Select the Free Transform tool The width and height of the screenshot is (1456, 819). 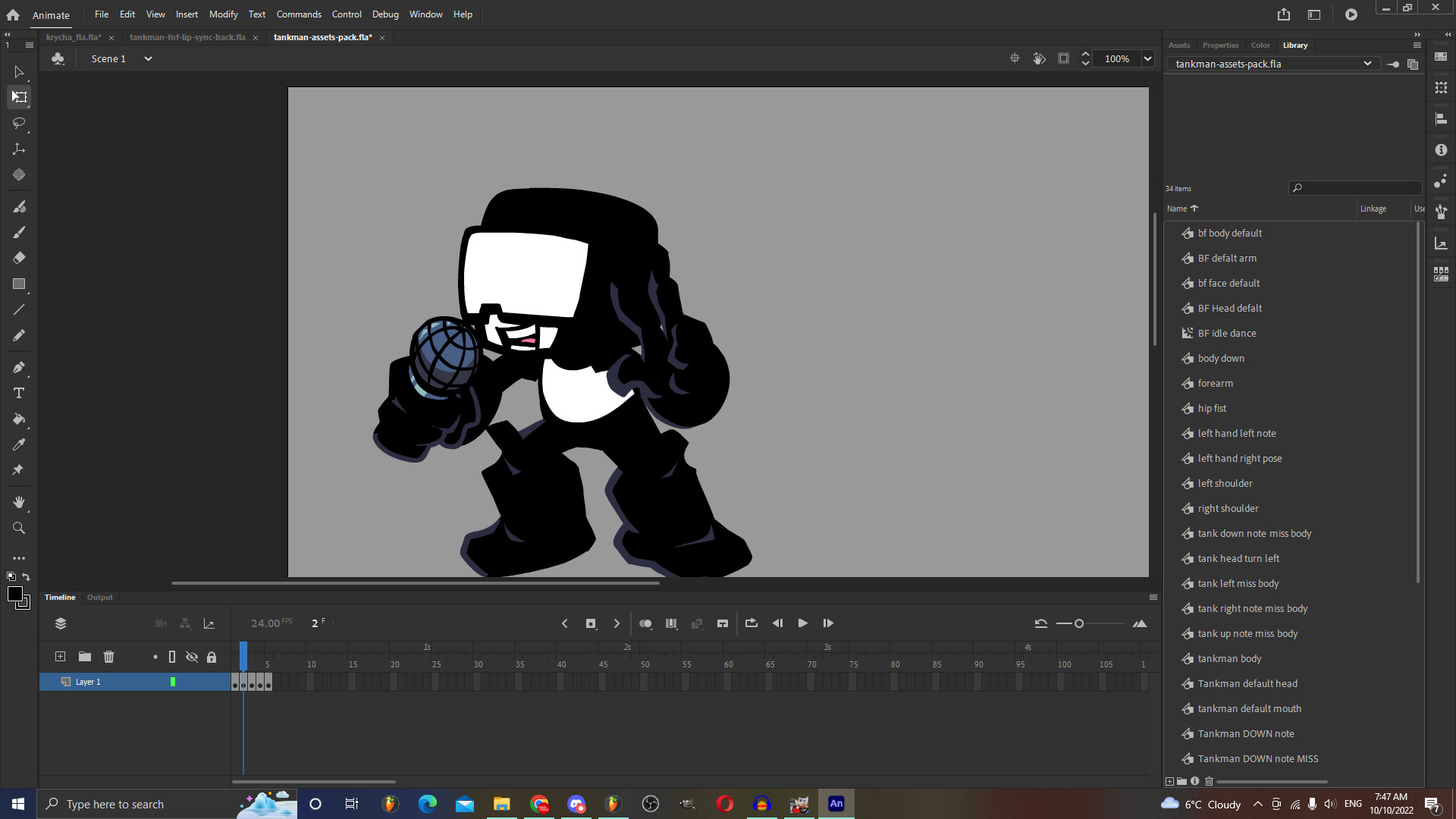19,97
